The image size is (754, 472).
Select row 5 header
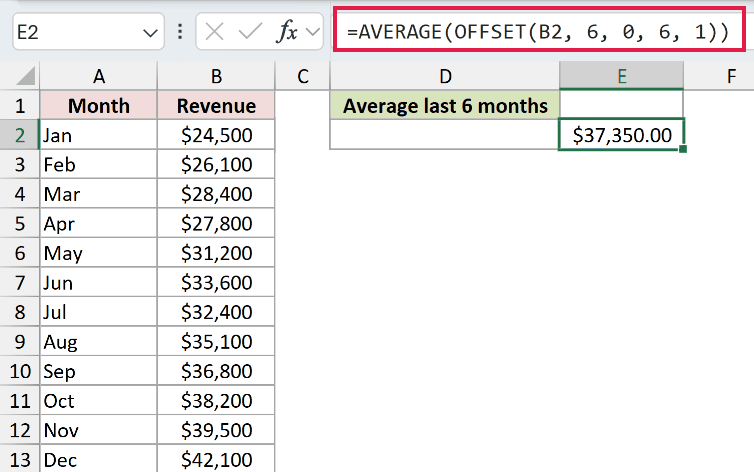[20, 224]
